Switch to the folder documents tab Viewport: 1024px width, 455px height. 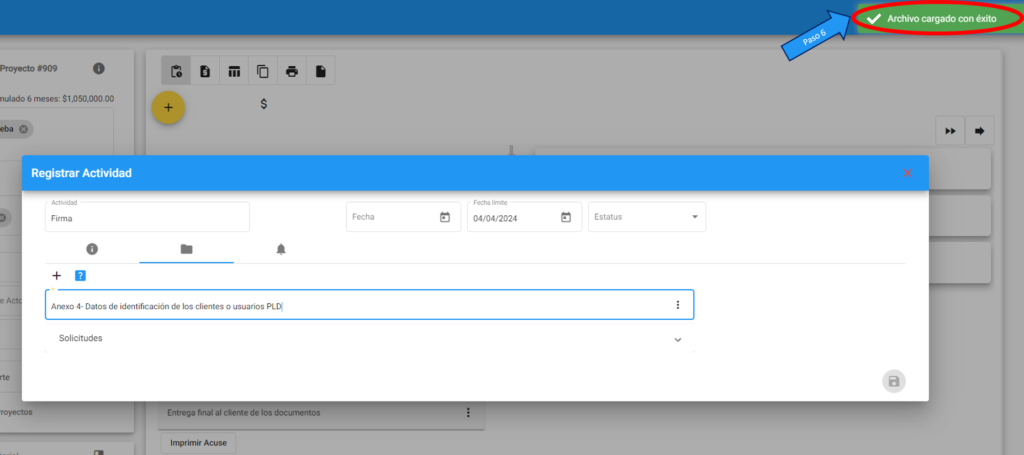pyautogui.click(x=187, y=249)
